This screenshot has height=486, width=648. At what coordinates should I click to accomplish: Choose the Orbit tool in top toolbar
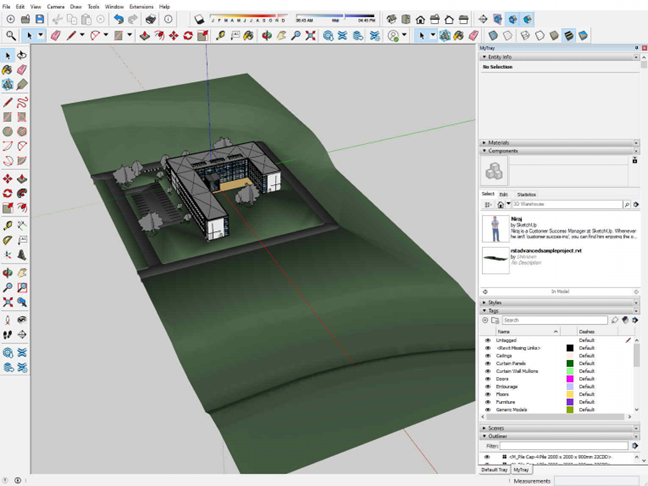point(267,36)
